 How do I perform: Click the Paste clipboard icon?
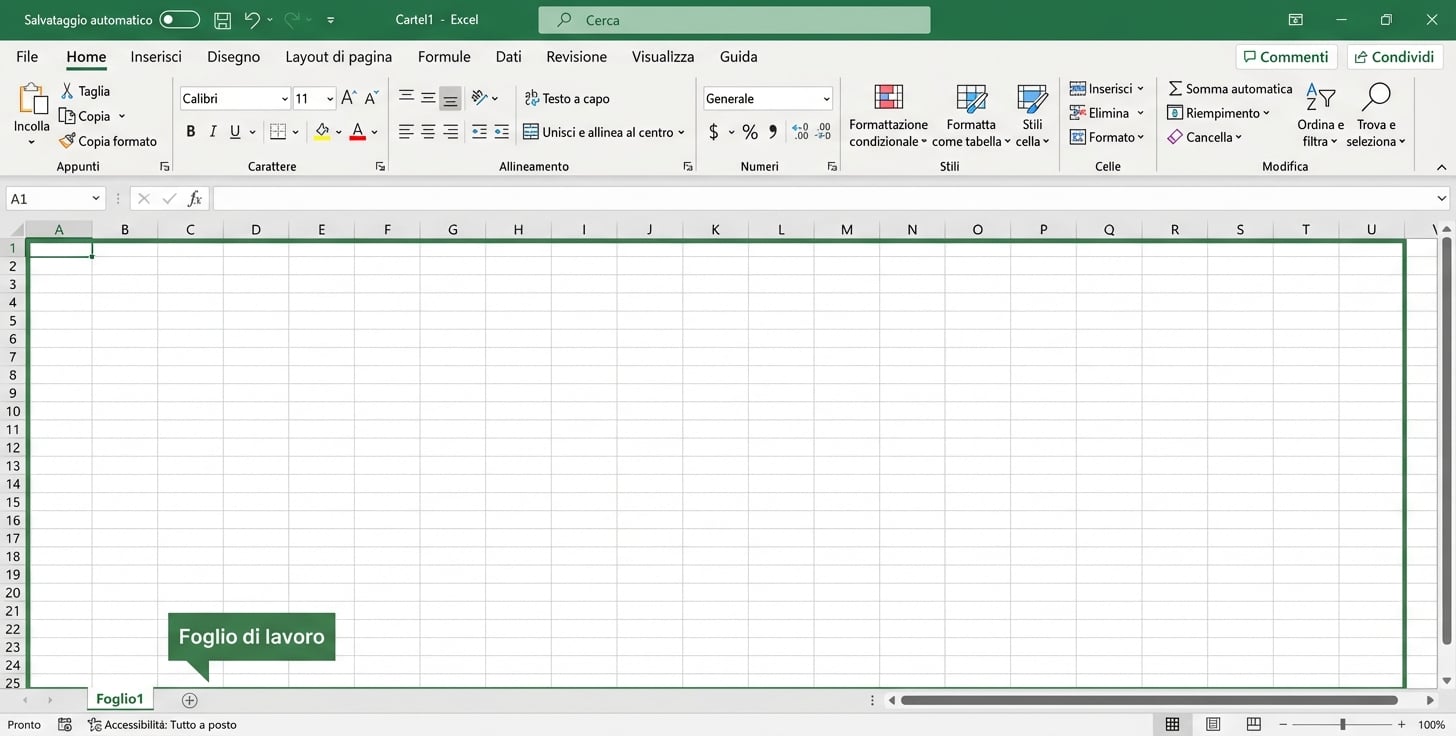(x=32, y=99)
